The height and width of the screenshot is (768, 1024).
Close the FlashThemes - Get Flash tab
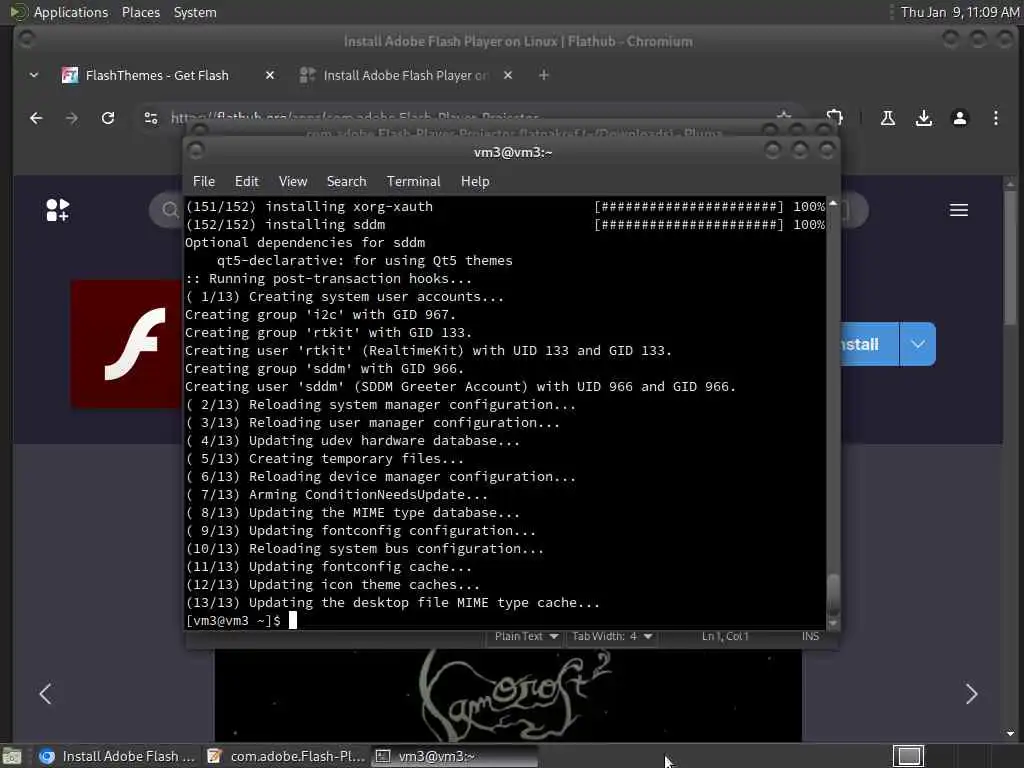point(270,75)
